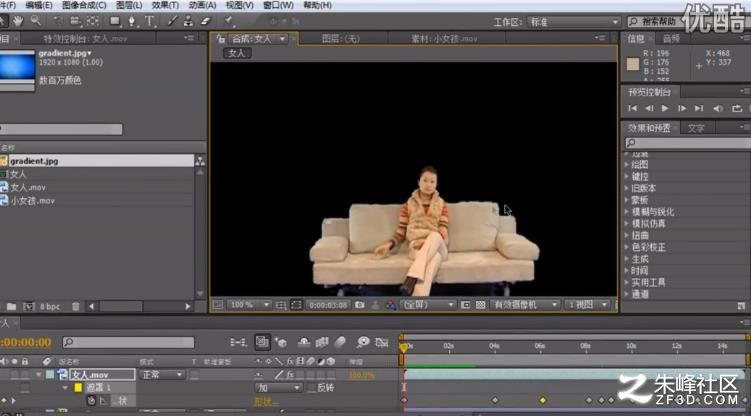Pick the Rectangle mask tool
Screen dimensions: 751x416
pos(114,21)
